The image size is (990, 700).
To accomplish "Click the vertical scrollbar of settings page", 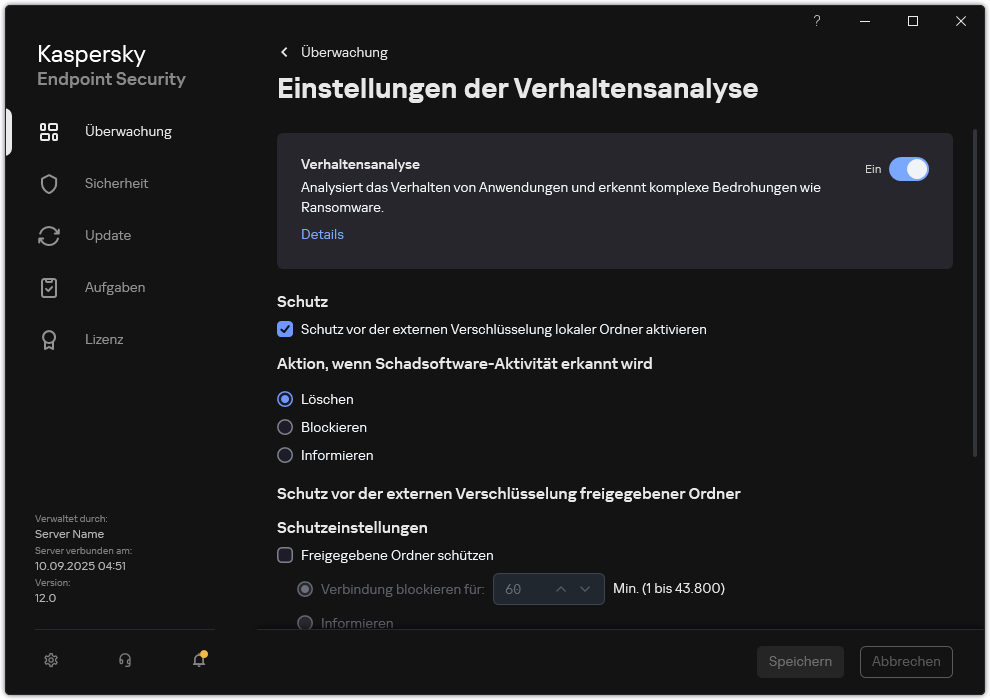I will (x=975, y=290).
